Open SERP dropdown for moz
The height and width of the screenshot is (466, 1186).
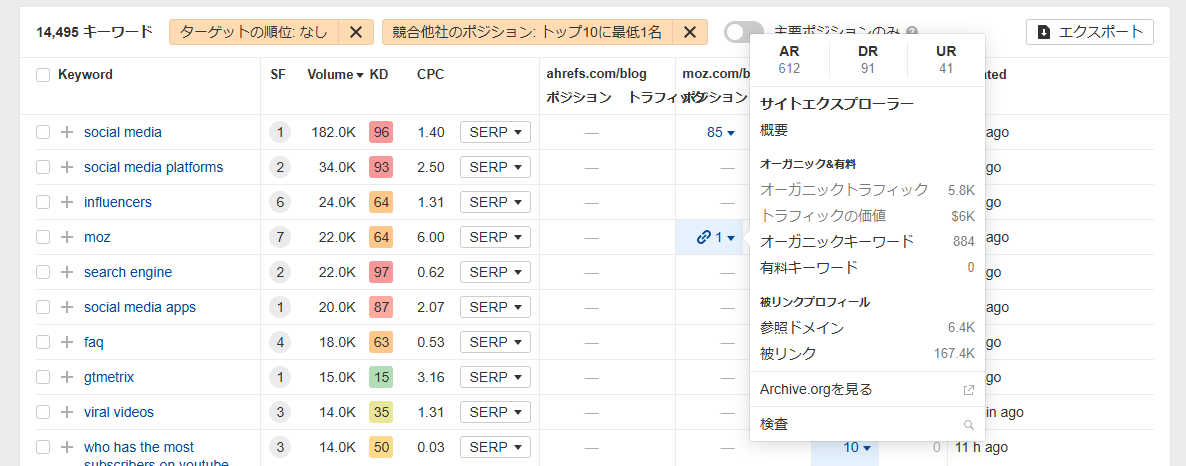[495, 238]
